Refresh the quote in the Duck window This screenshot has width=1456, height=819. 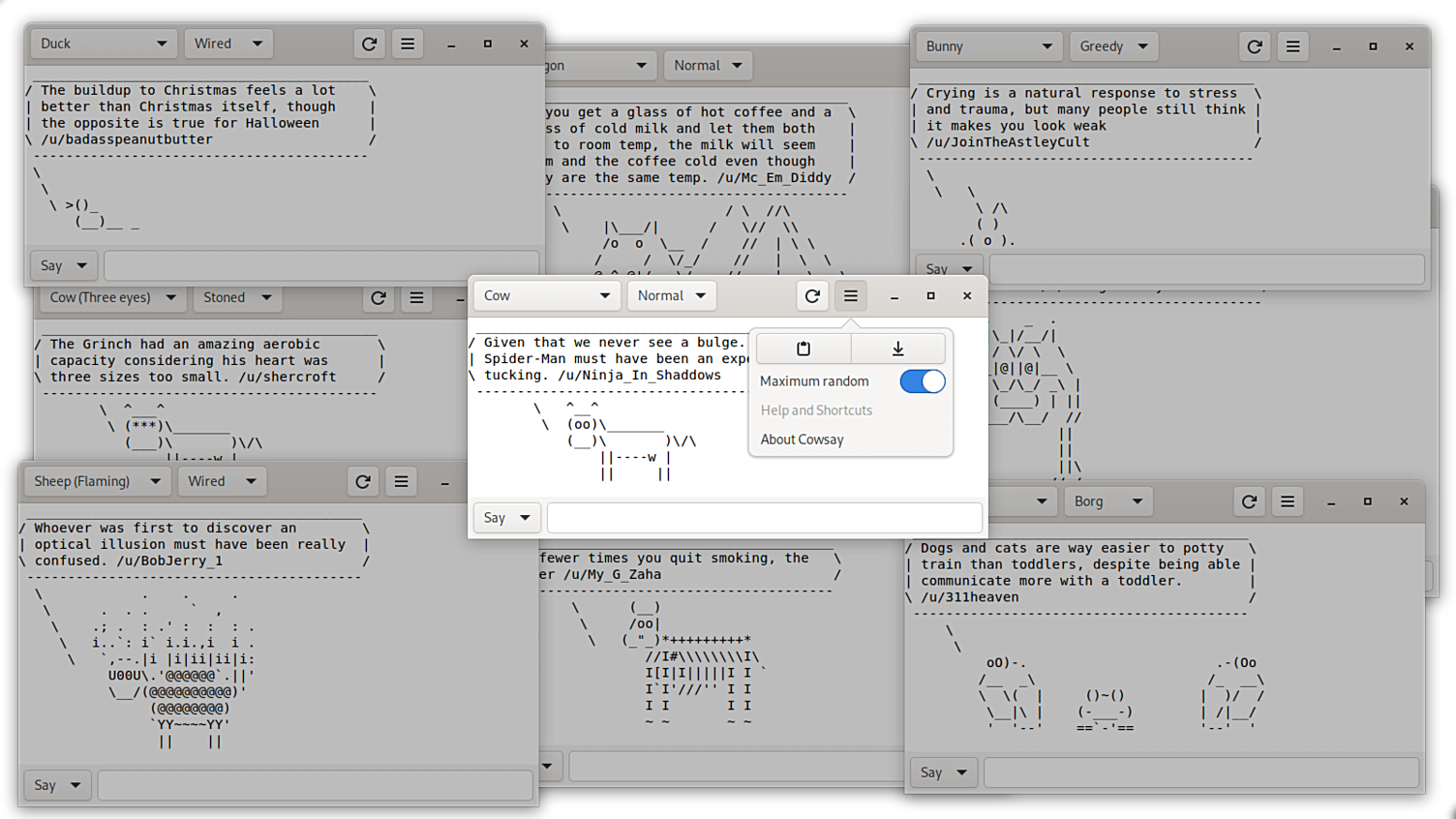[369, 44]
